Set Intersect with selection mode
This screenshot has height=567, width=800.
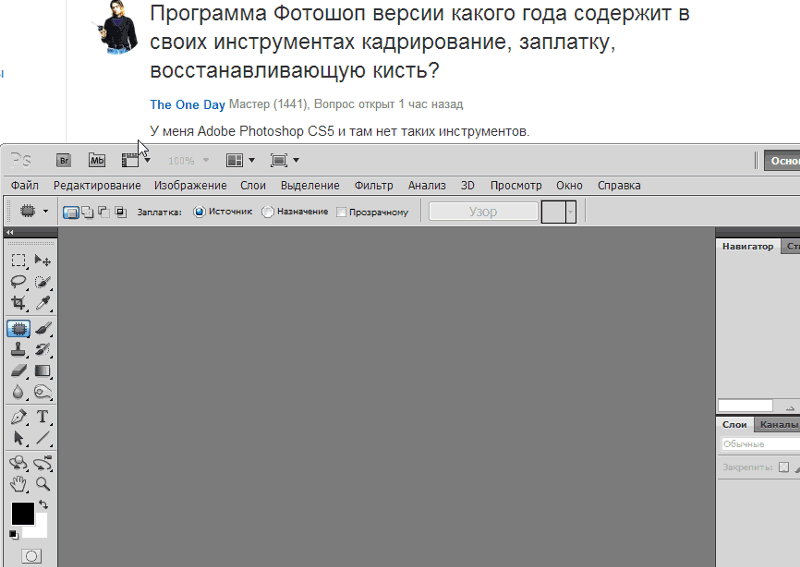tap(121, 212)
